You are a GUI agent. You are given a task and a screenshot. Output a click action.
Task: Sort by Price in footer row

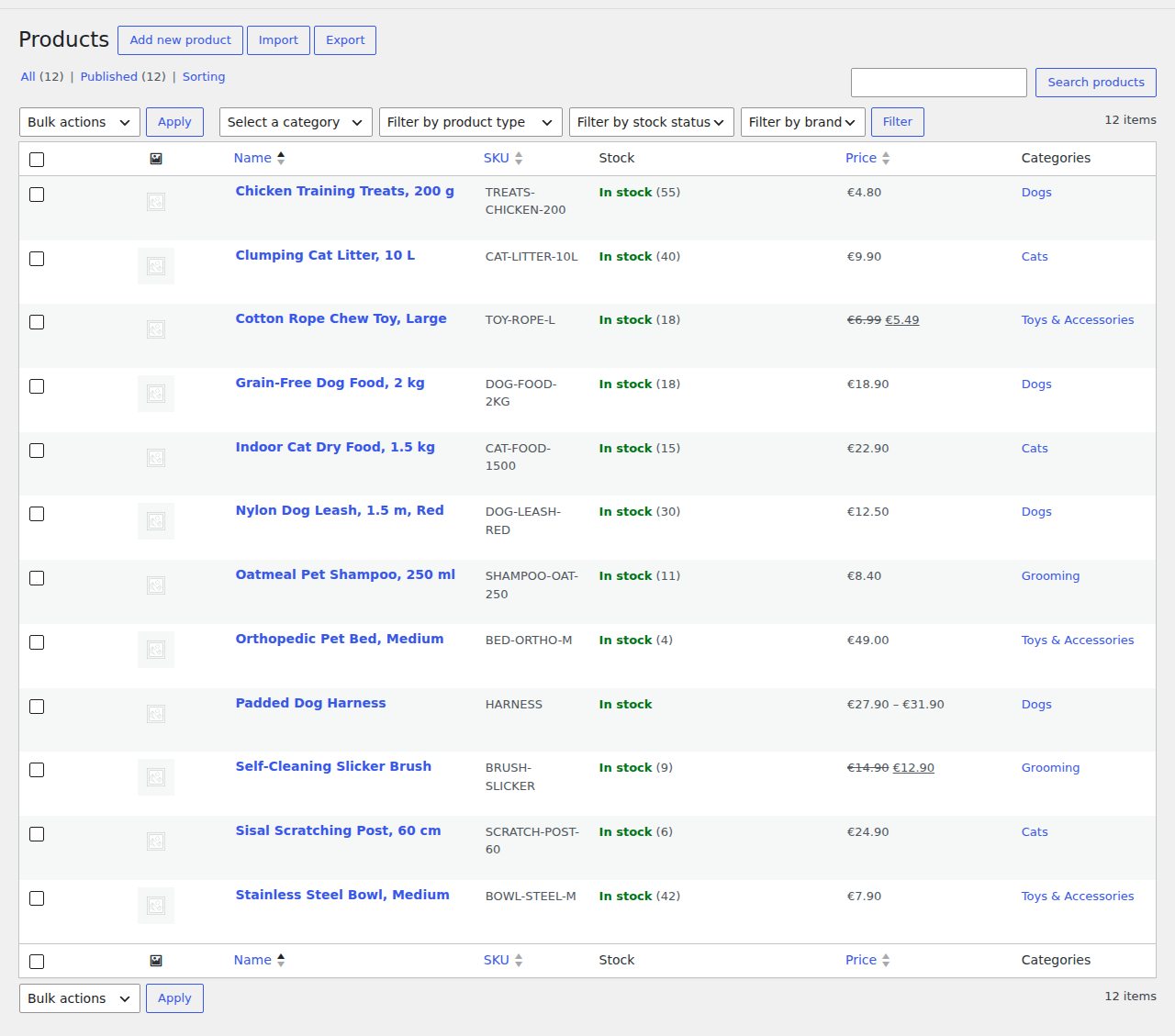coord(867,960)
